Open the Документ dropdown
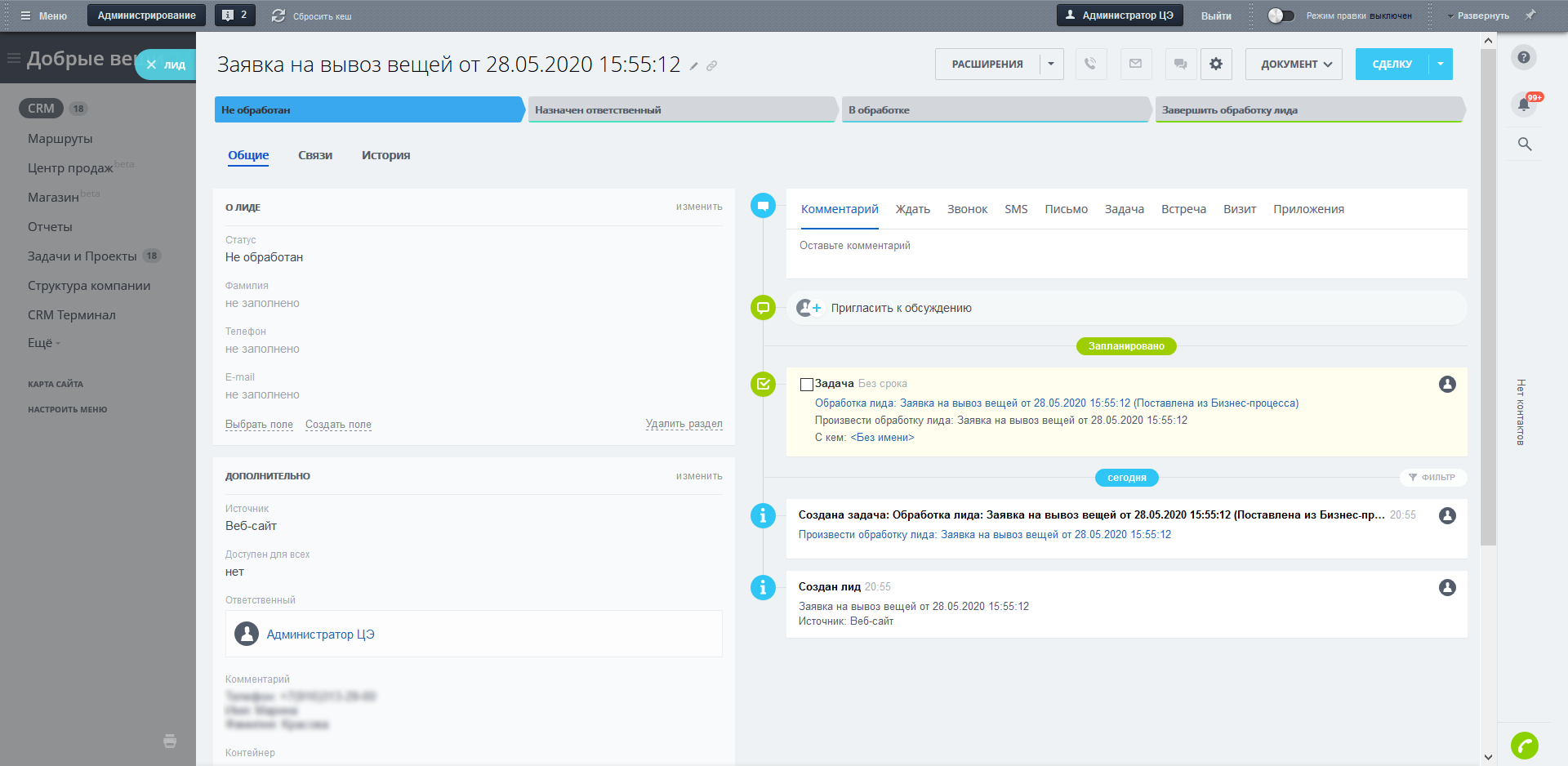Image resolution: width=1568 pixels, height=766 pixels. 1294,64
